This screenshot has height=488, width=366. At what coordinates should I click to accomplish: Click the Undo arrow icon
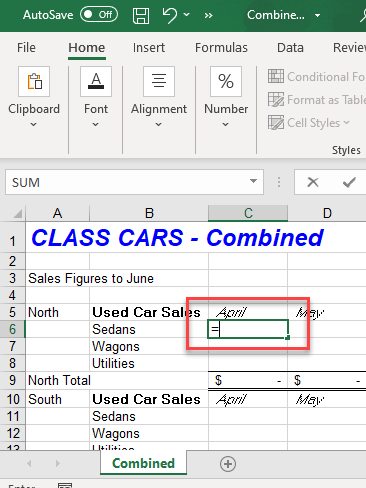pos(170,15)
